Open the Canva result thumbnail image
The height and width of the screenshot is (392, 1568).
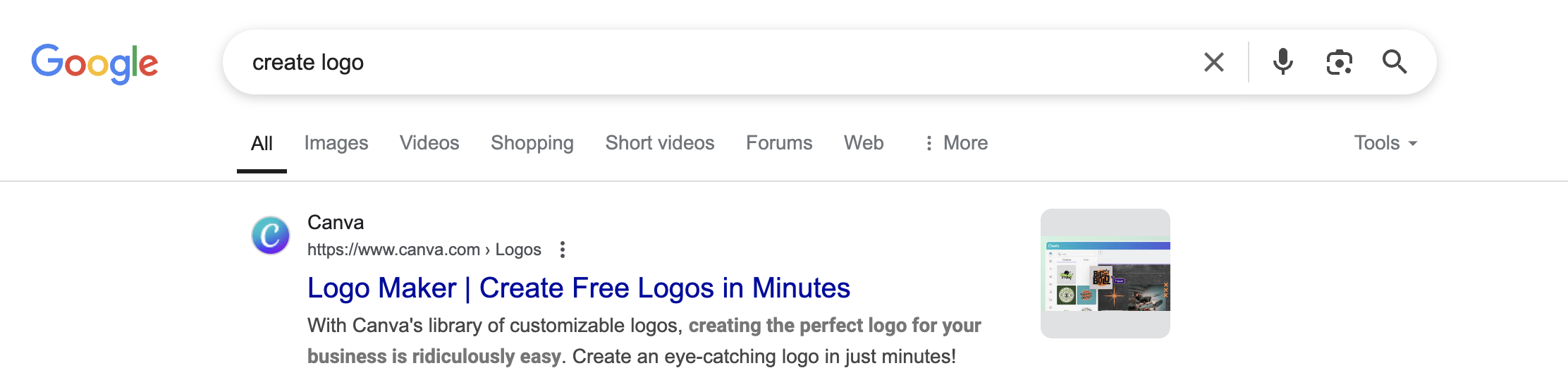(x=1105, y=274)
